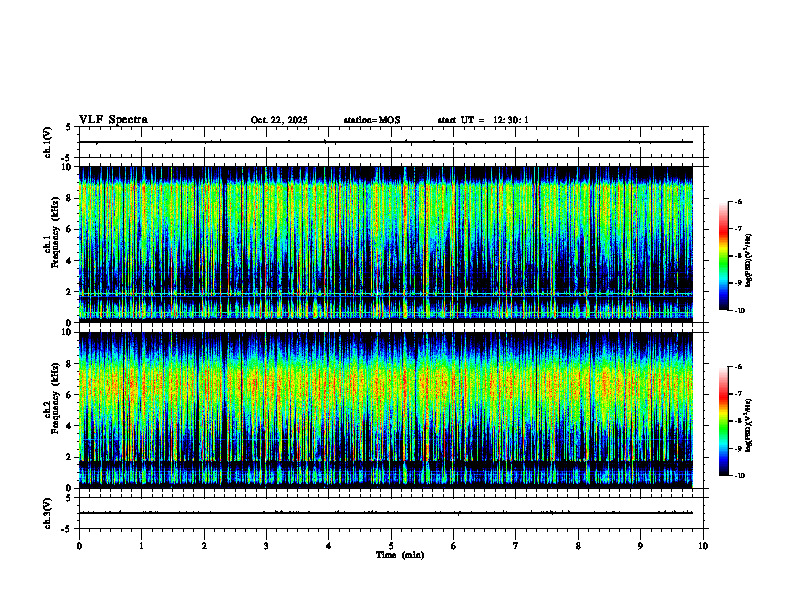Click the ch.1 top waveform trace line
Image resolution: width=792 pixels, height=612 pixels.
[386, 142]
